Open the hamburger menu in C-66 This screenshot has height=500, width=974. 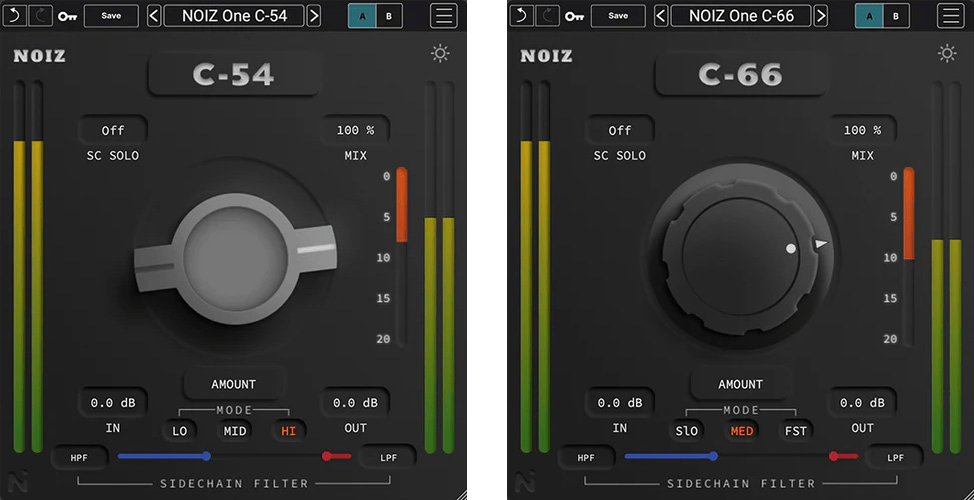pos(951,16)
